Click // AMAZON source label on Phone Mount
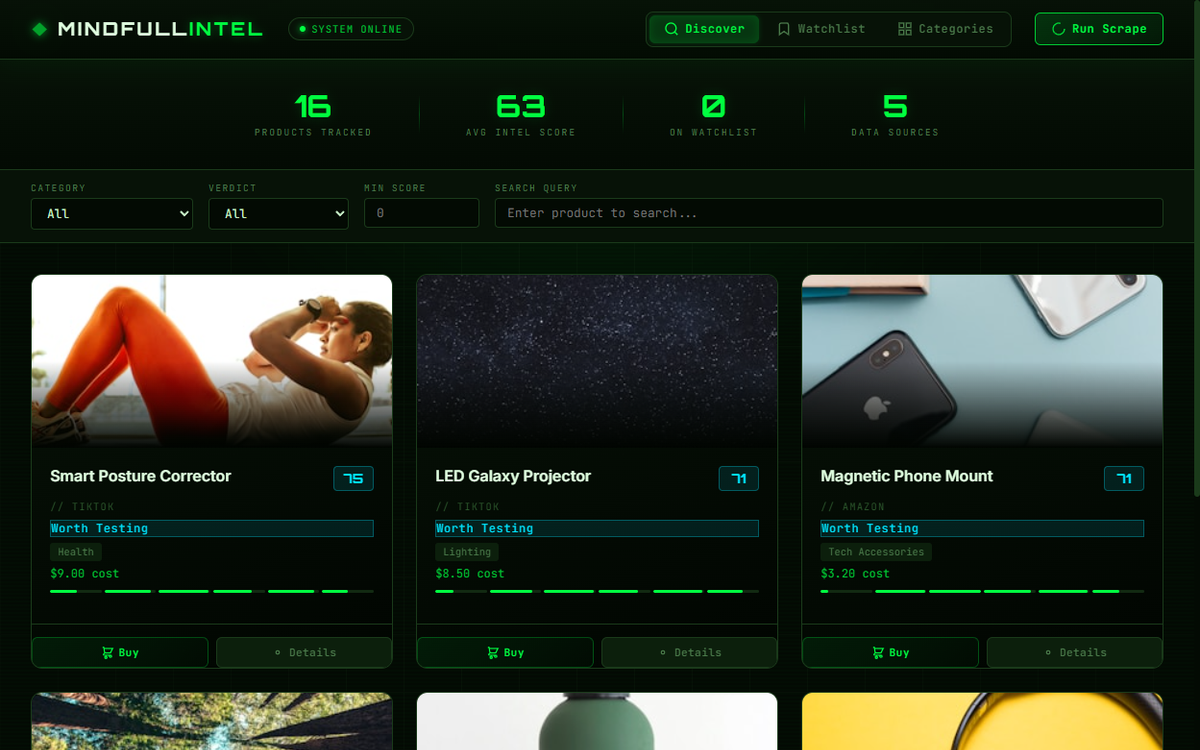1200x750 pixels. tap(852, 507)
